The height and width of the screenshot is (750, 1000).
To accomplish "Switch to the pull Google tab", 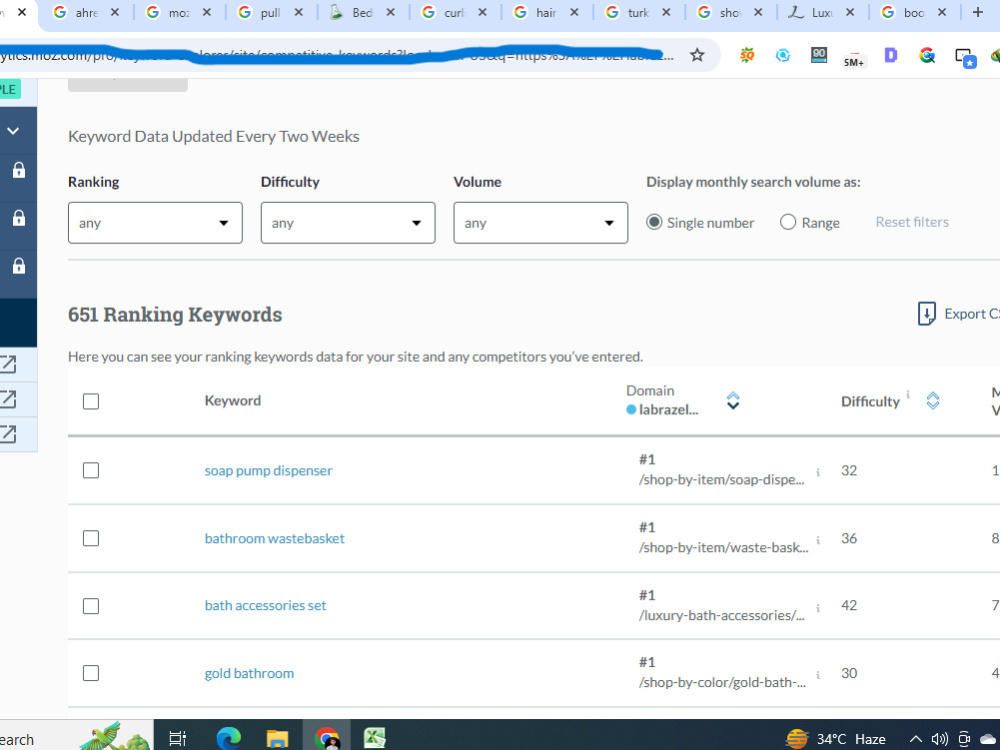I will click(270, 13).
